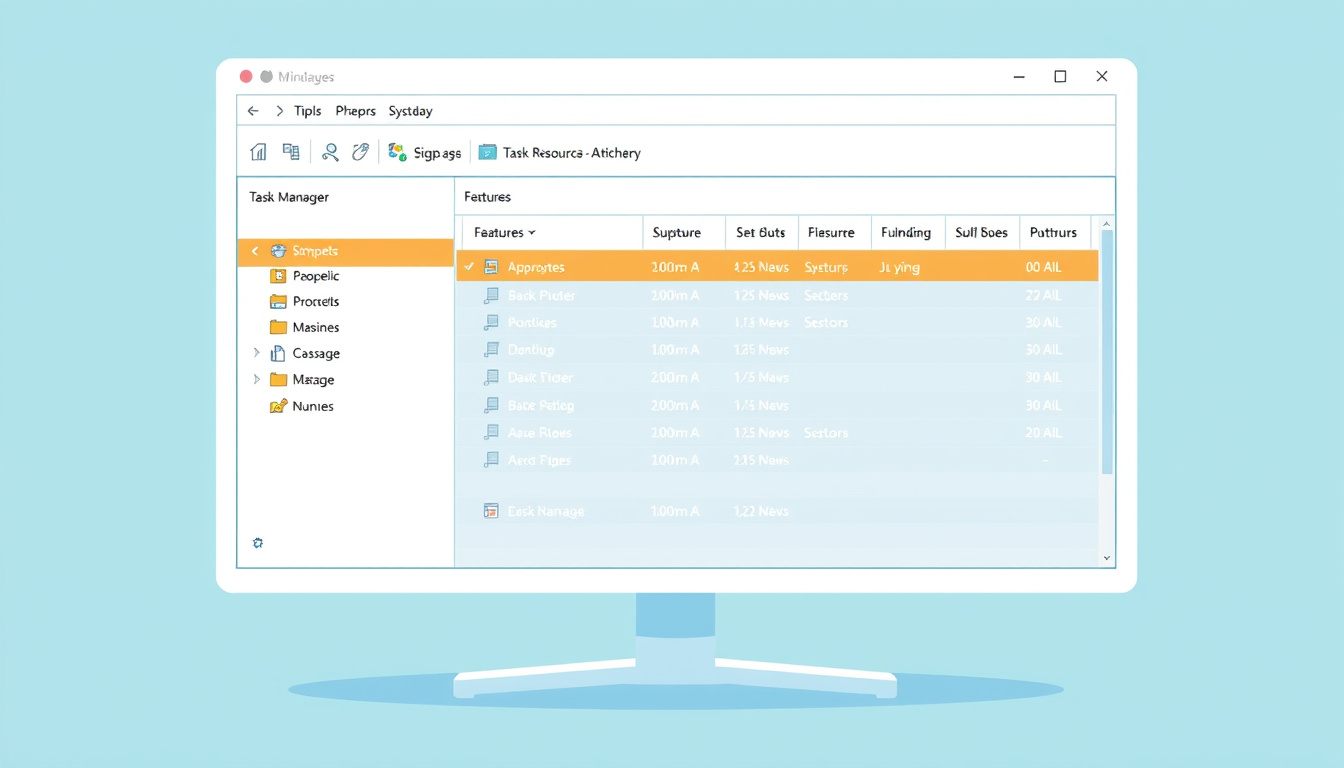The width and height of the screenshot is (1344, 768).
Task: Click the gear icon at sidebar bottom
Action: point(258,543)
